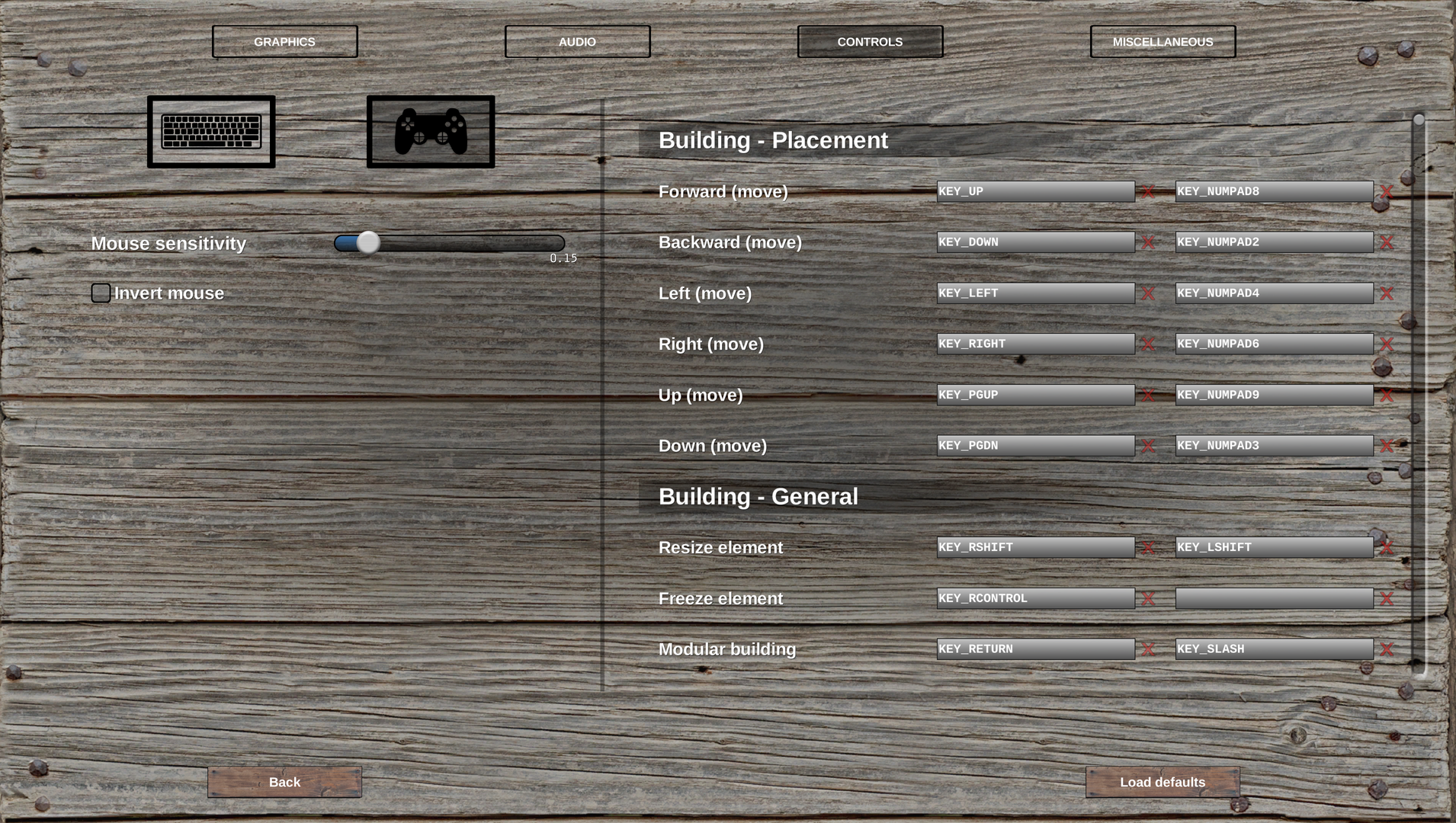This screenshot has height=823, width=1456.
Task: Remove KEY_NUMPAD2 binding via red X
Action: pos(1387,242)
